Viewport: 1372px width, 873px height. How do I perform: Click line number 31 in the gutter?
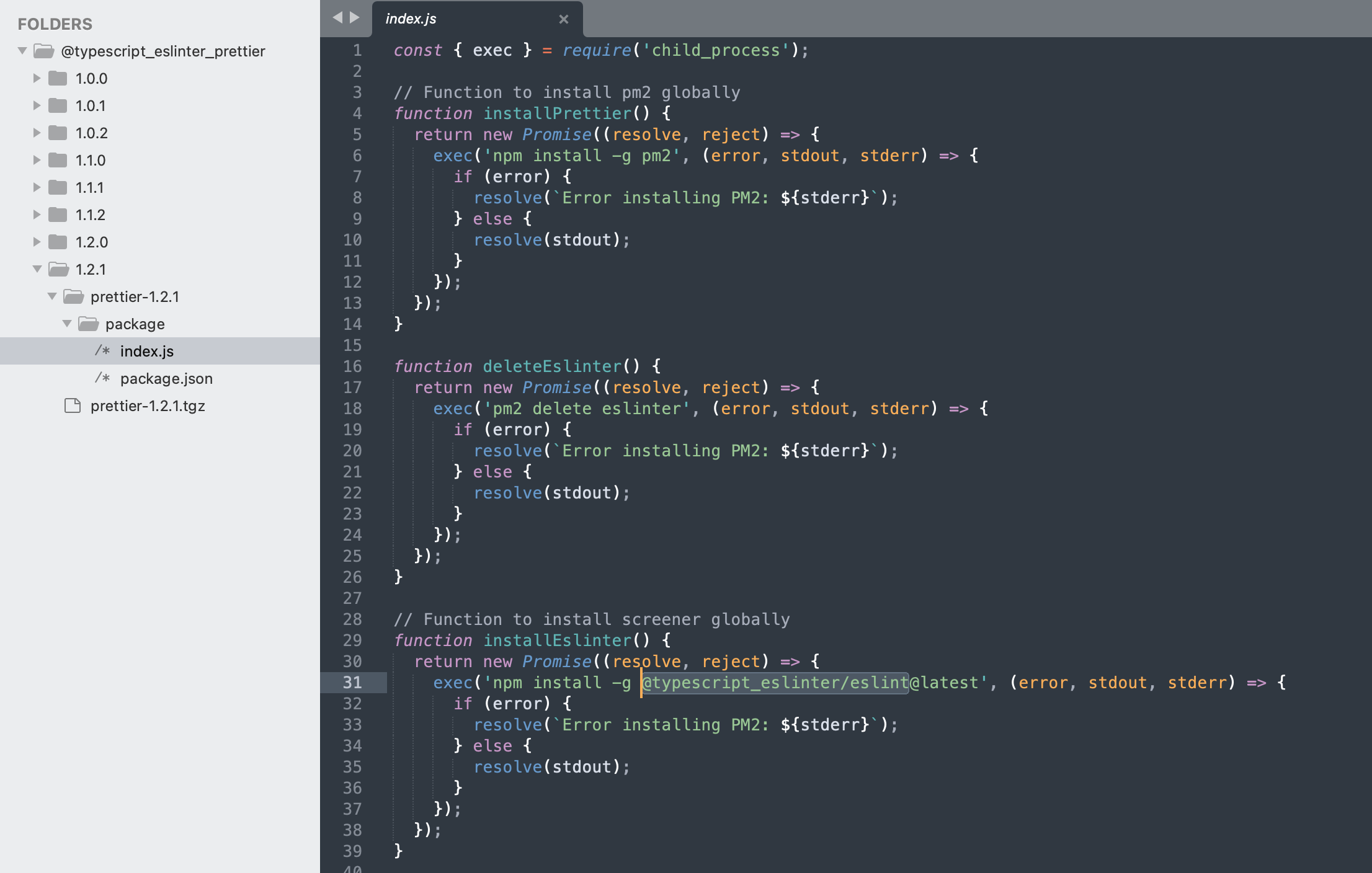tap(352, 682)
